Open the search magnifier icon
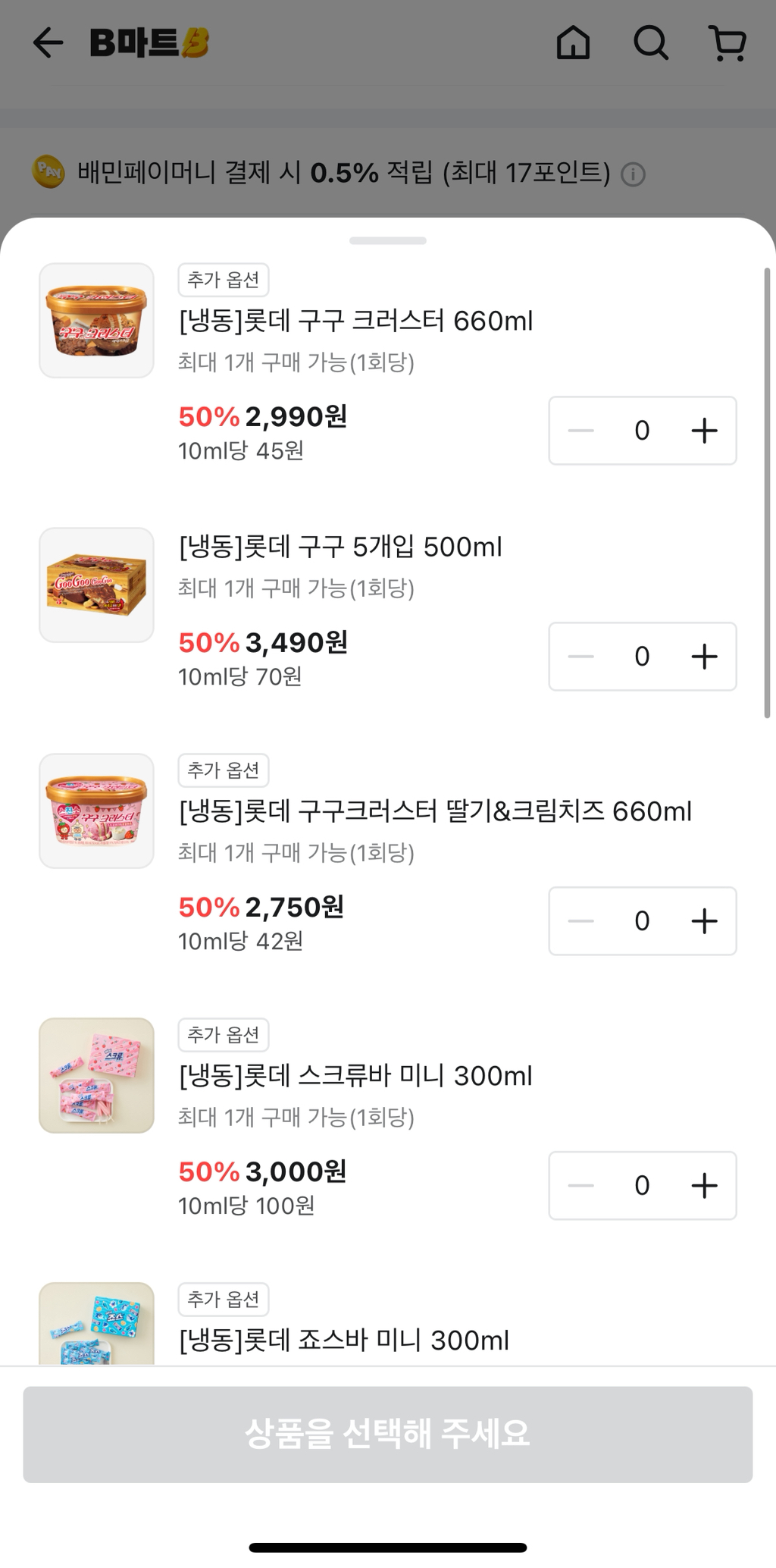The height and width of the screenshot is (1568, 776). pyautogui.click(x=651, y=42)
